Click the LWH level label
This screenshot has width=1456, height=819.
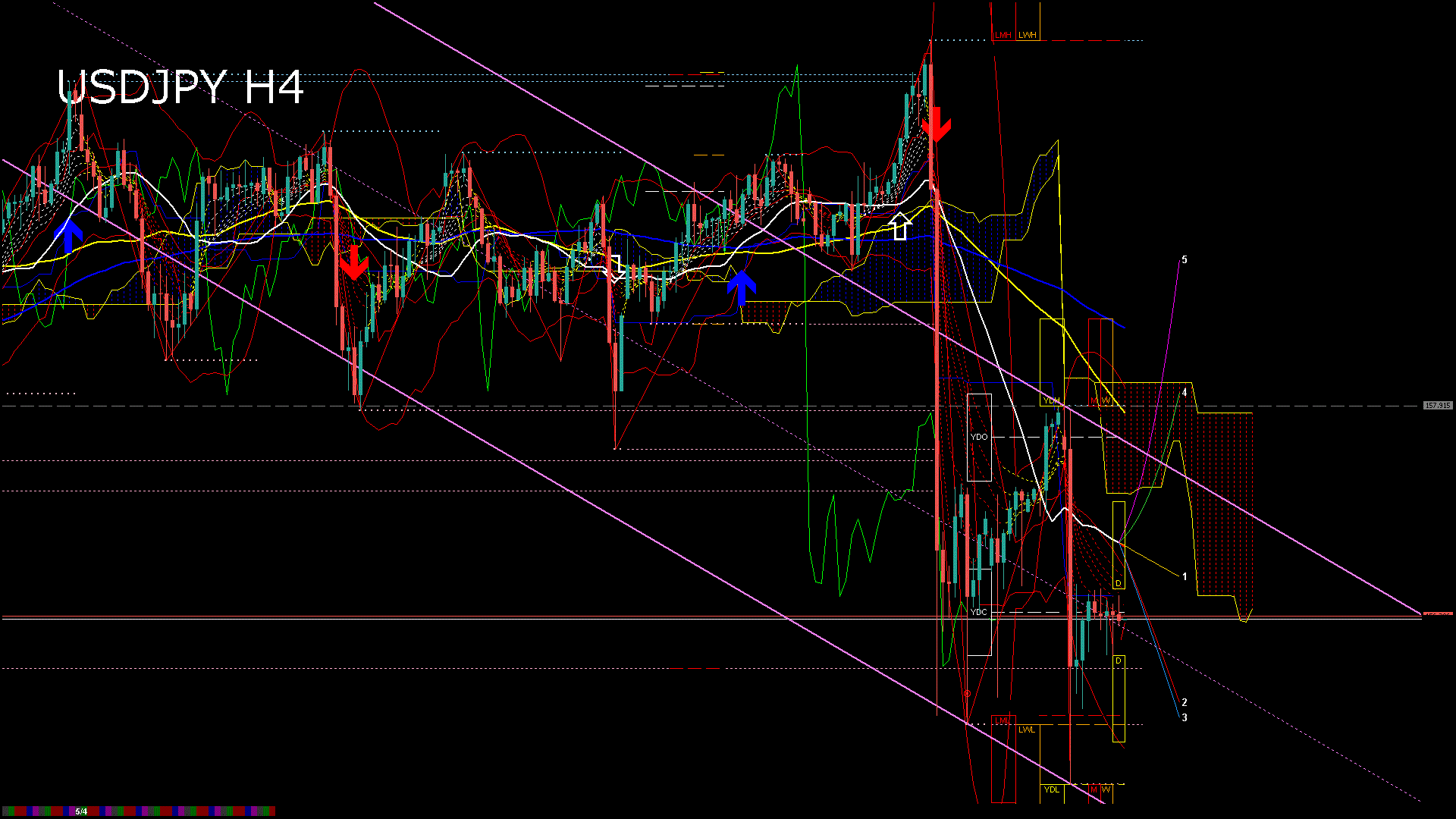pos(1028,35)
